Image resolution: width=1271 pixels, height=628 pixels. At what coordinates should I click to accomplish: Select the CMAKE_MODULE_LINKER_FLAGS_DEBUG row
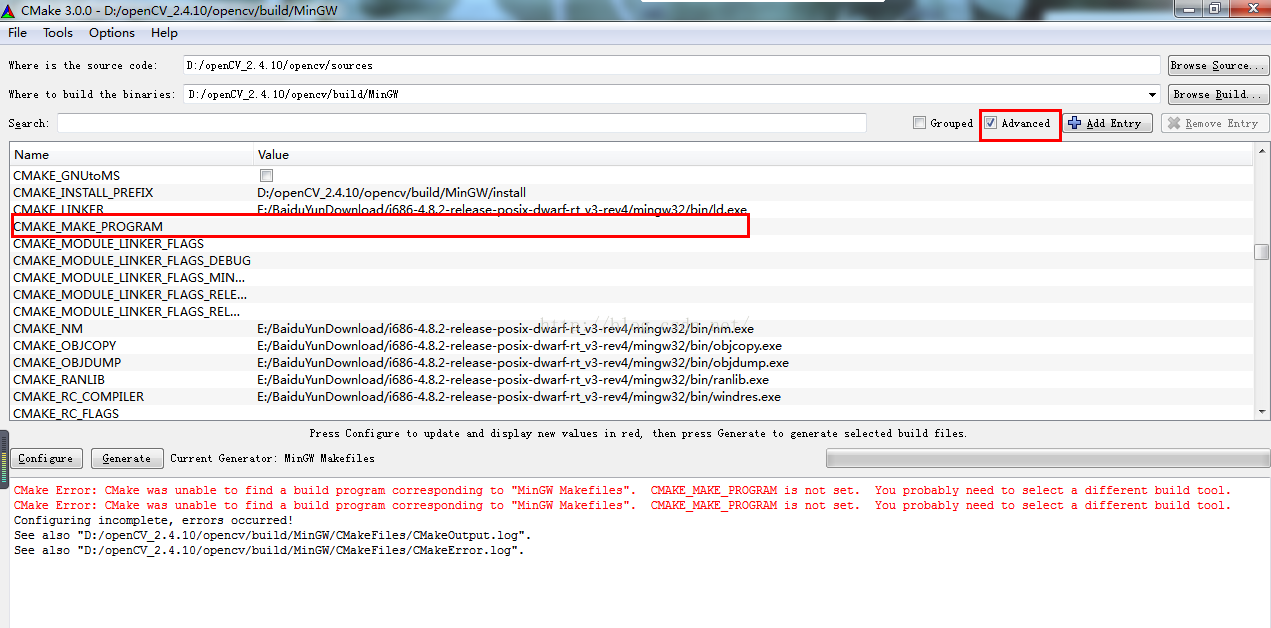click(632, 261)
